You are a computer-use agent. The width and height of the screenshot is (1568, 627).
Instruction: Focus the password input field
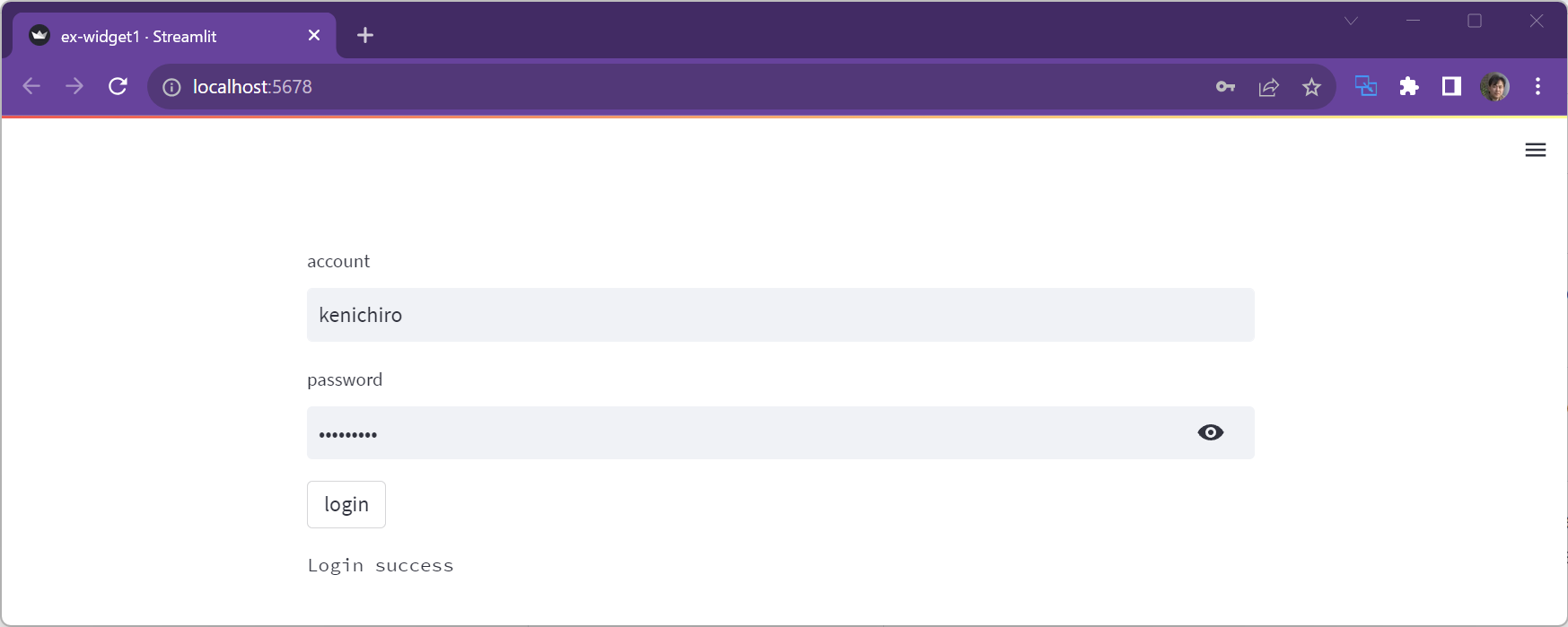tap(745, 433)
